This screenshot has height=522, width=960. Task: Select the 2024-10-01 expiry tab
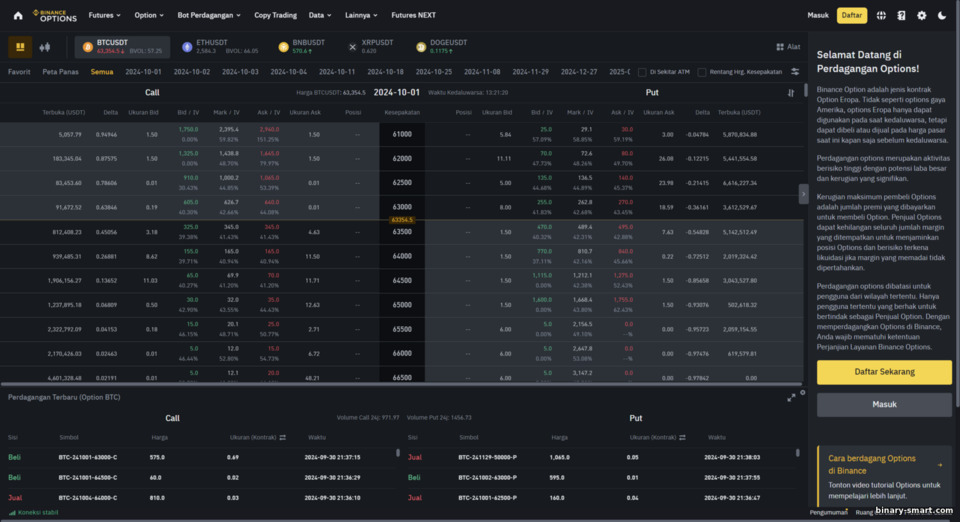tap(143, 72)
